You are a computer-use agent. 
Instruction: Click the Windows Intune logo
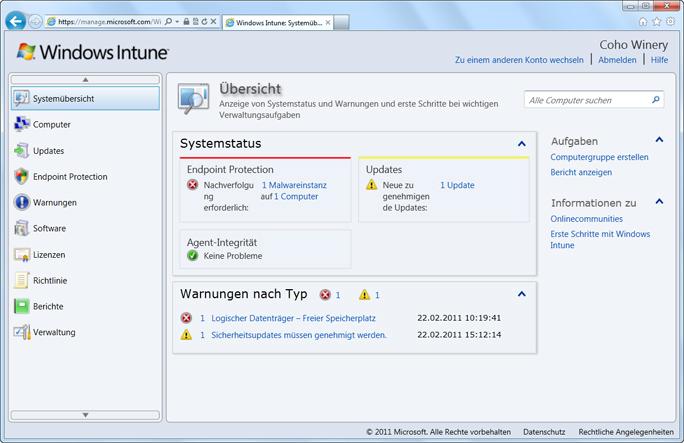pos(92,52)
